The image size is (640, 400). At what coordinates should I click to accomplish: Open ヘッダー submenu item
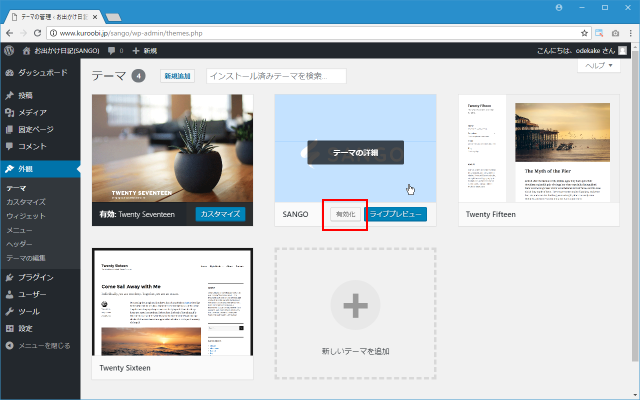[19, 244]
